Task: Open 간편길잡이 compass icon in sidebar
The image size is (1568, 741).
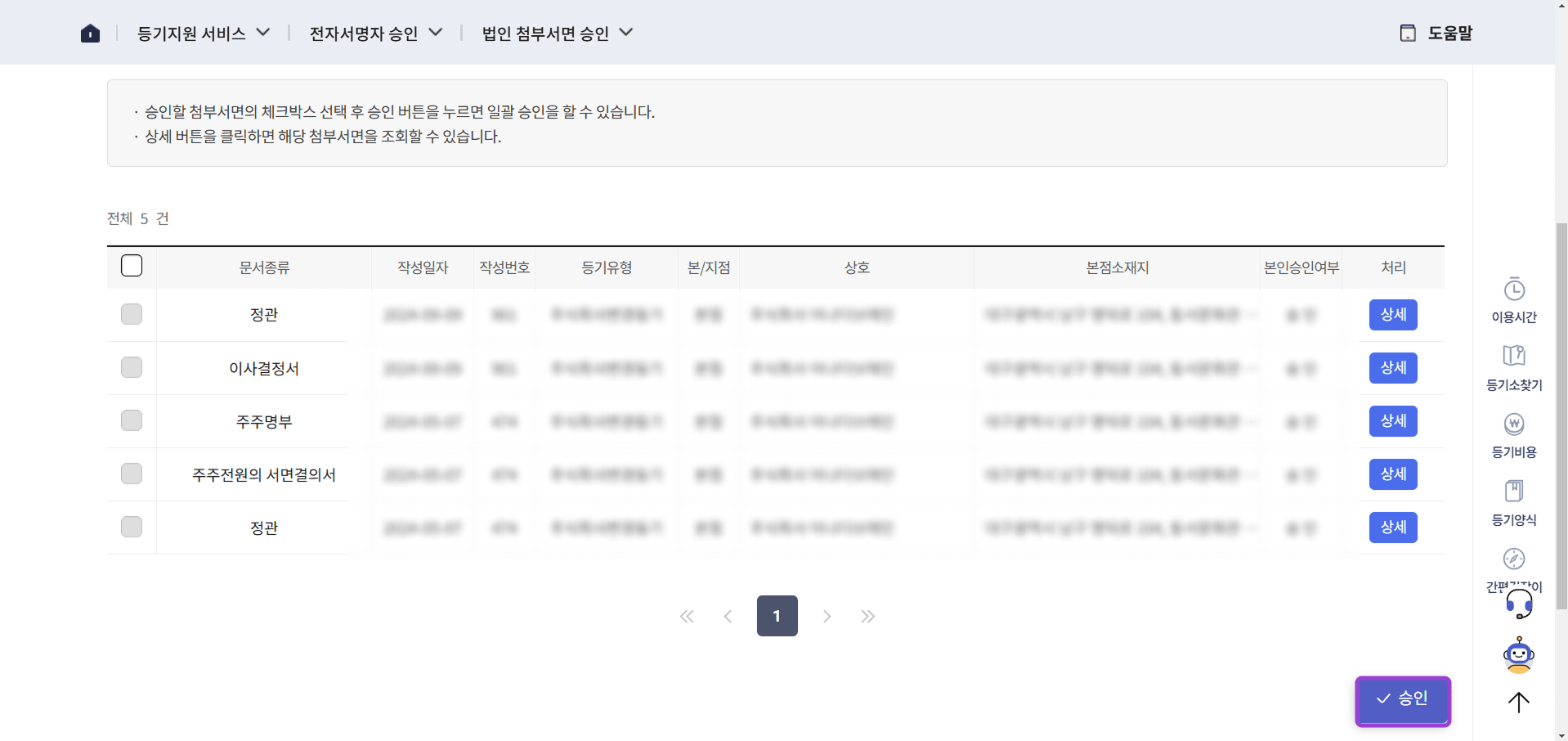Action: [1514, 559]
